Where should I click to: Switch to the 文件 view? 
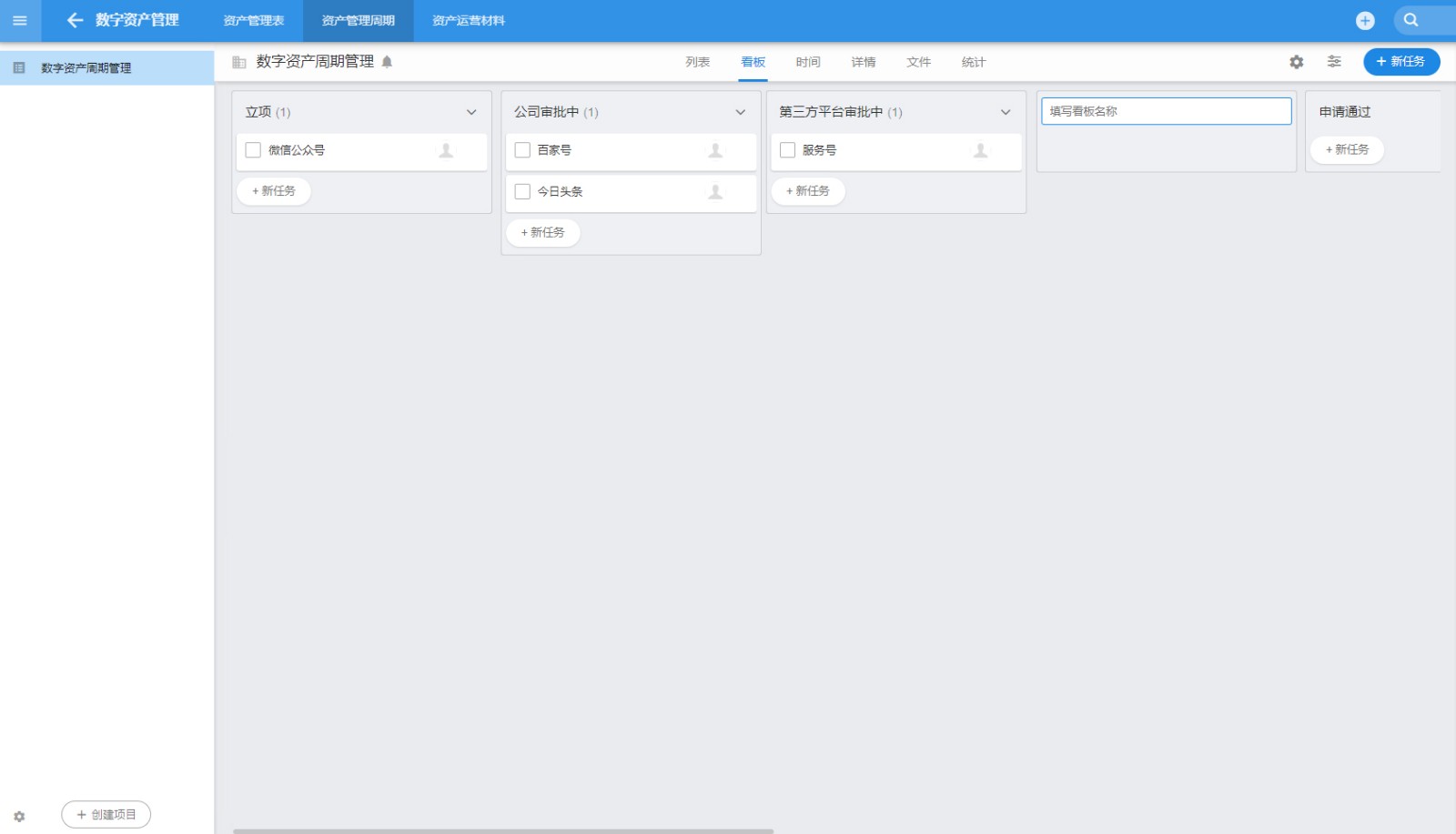pyautogui.click(x=919, y=62)
